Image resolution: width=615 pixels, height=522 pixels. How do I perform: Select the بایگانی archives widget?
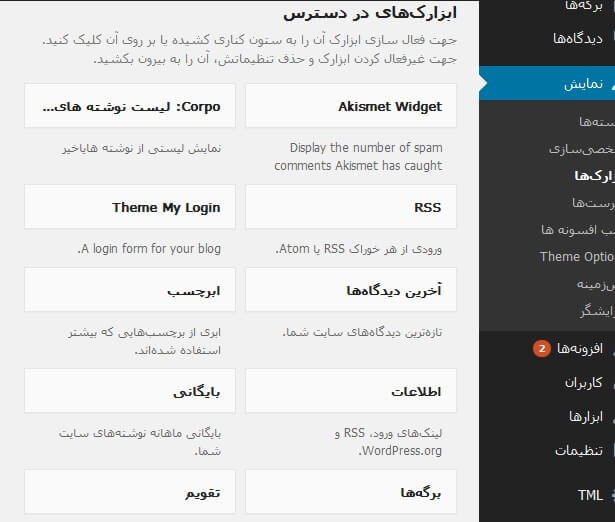point(130,391)
